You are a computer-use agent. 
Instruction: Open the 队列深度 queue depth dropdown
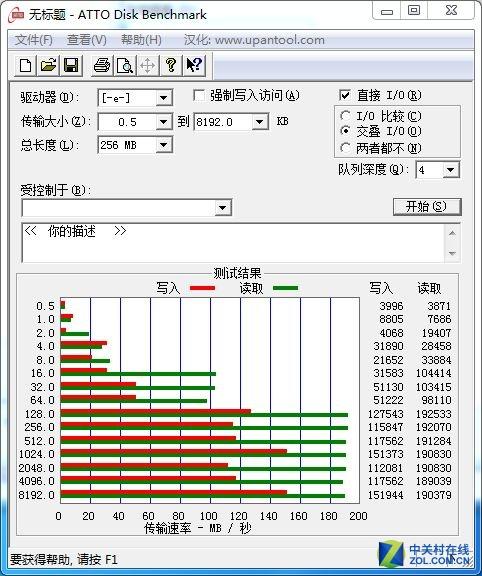coord(450,170)
